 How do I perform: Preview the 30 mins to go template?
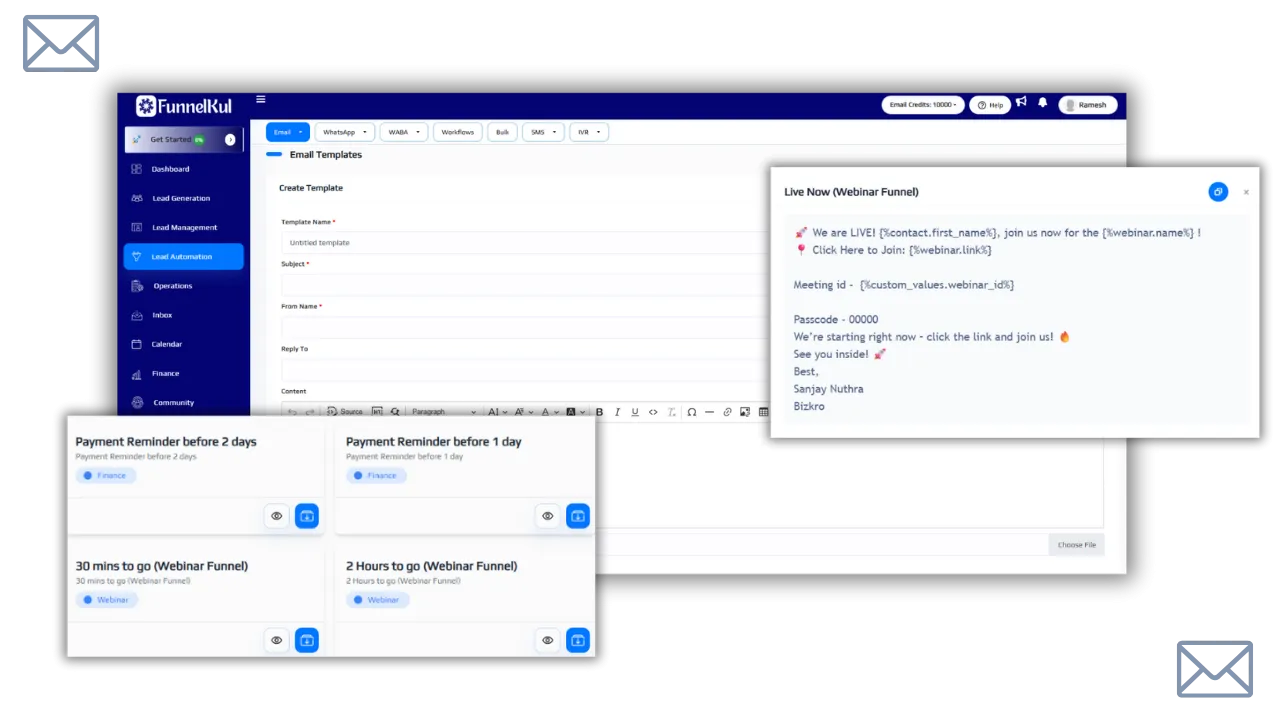(x=277, y=640)
